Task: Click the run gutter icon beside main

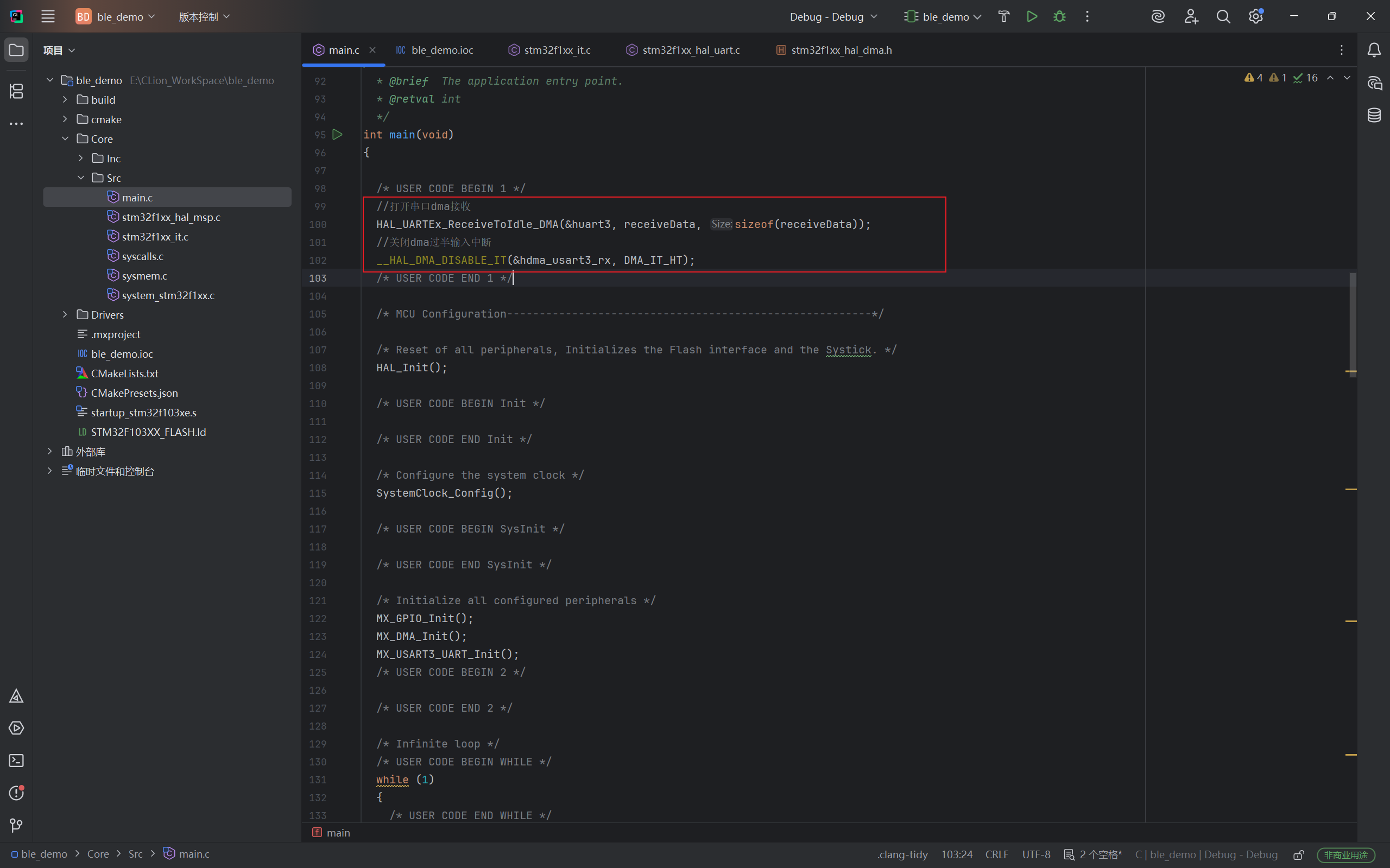Action: 338,134
